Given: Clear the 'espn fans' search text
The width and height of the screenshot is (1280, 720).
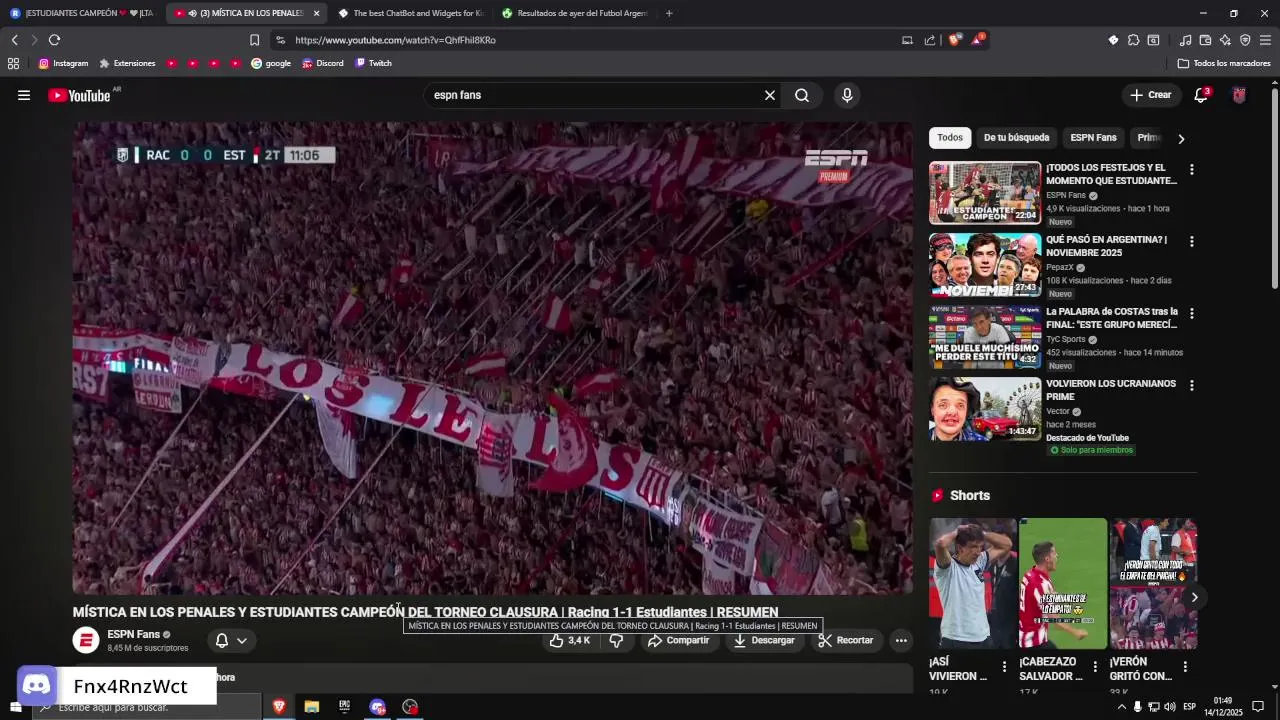Looking at the screenshot, I should click(x=770, y=95).
